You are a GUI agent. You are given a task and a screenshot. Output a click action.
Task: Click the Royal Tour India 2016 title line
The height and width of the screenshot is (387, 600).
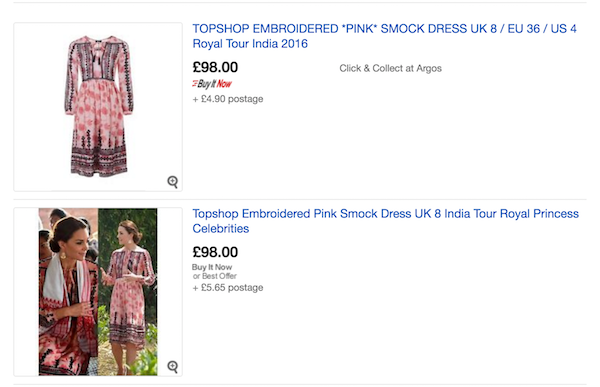(250, 44)
